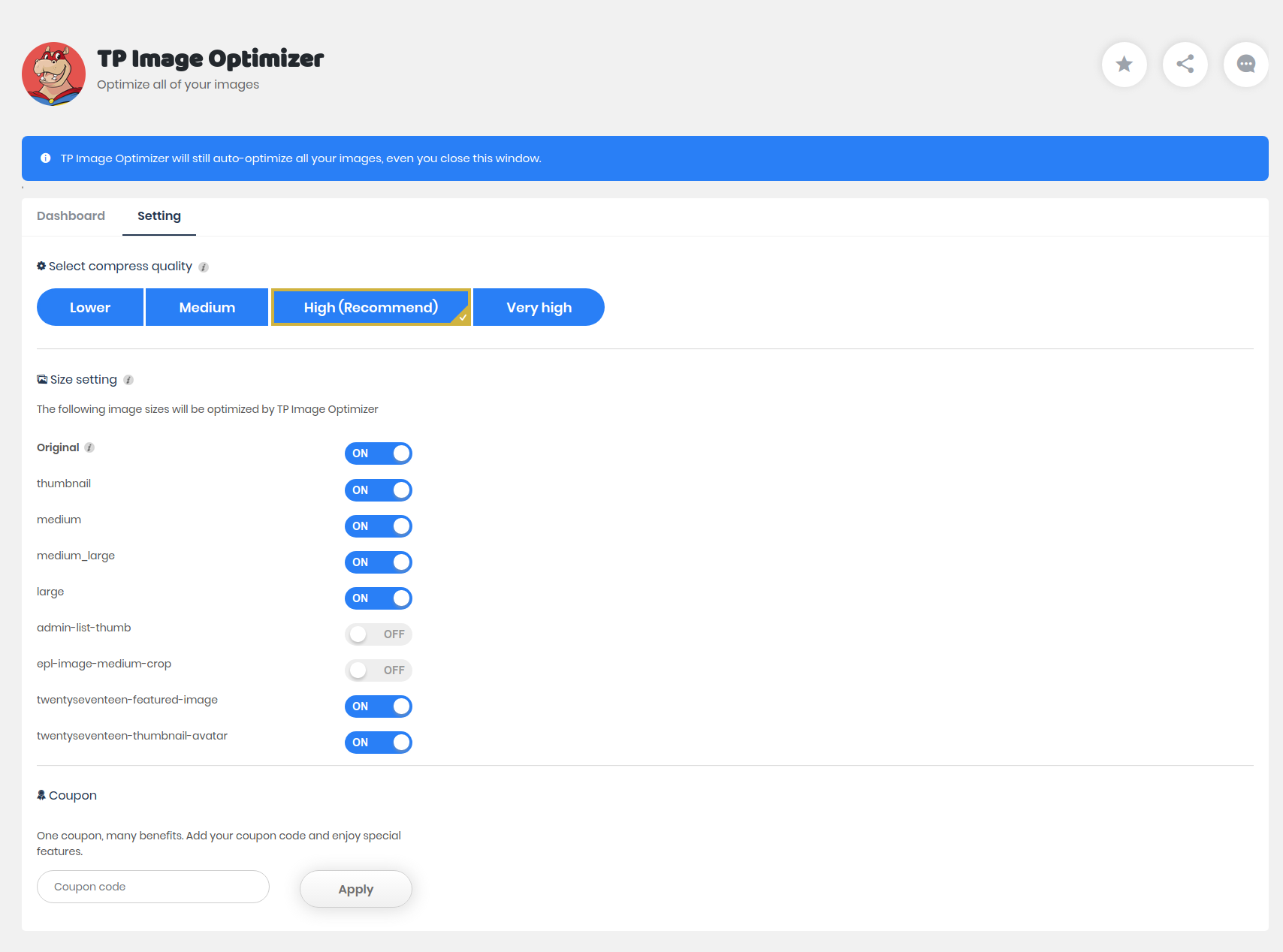Click the 'Optimize all of your images' subtitle
Screen dimensions: 1283x952
178,85
